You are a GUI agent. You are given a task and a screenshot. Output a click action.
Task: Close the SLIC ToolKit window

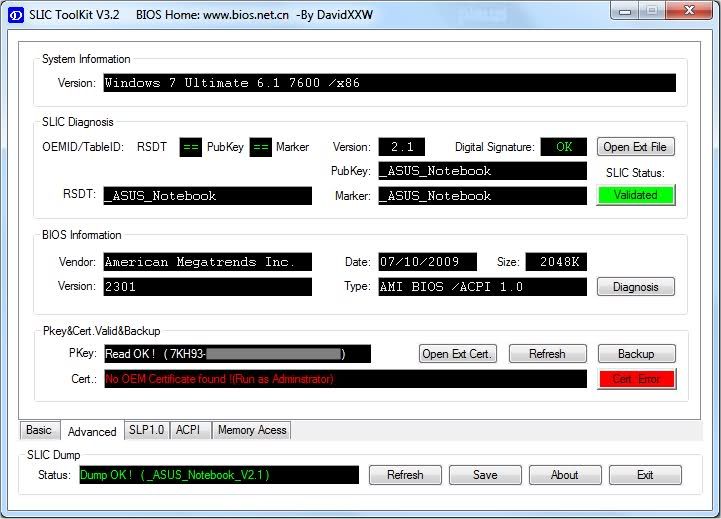pyautogui.click(x=689, y=11)
